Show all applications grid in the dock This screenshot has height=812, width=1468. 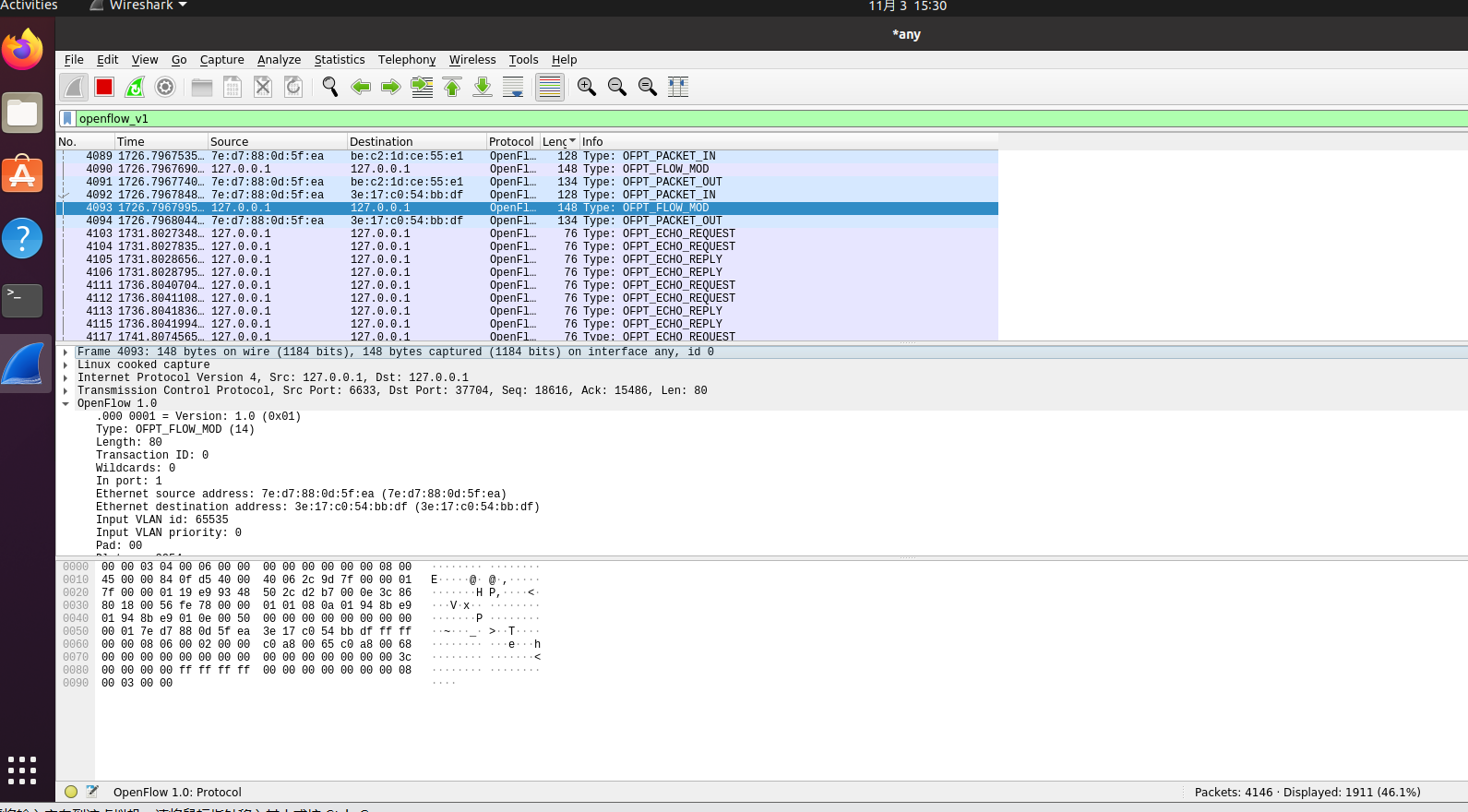(x=22, y=770)
